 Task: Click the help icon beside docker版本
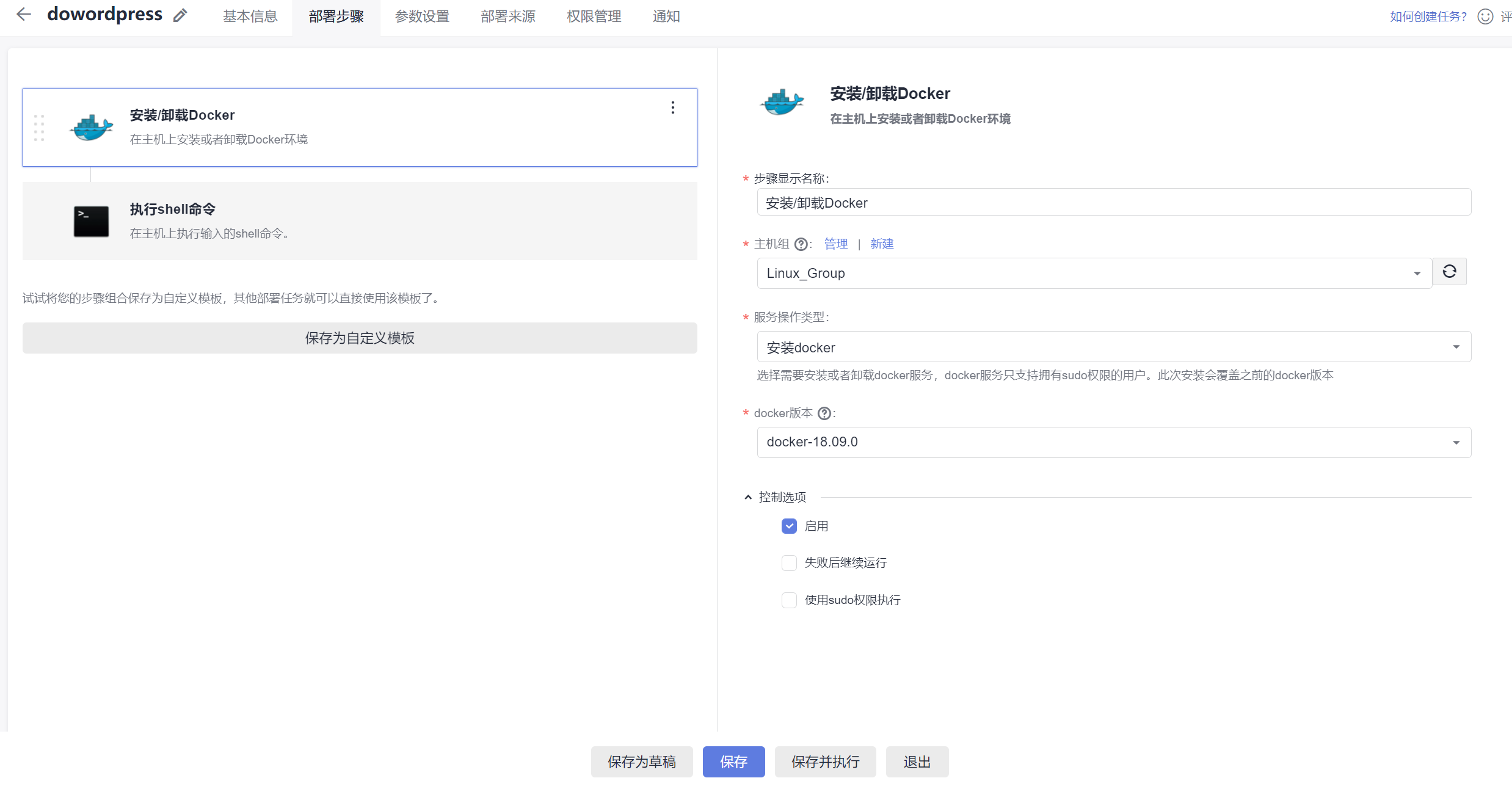tap(824, 413)
